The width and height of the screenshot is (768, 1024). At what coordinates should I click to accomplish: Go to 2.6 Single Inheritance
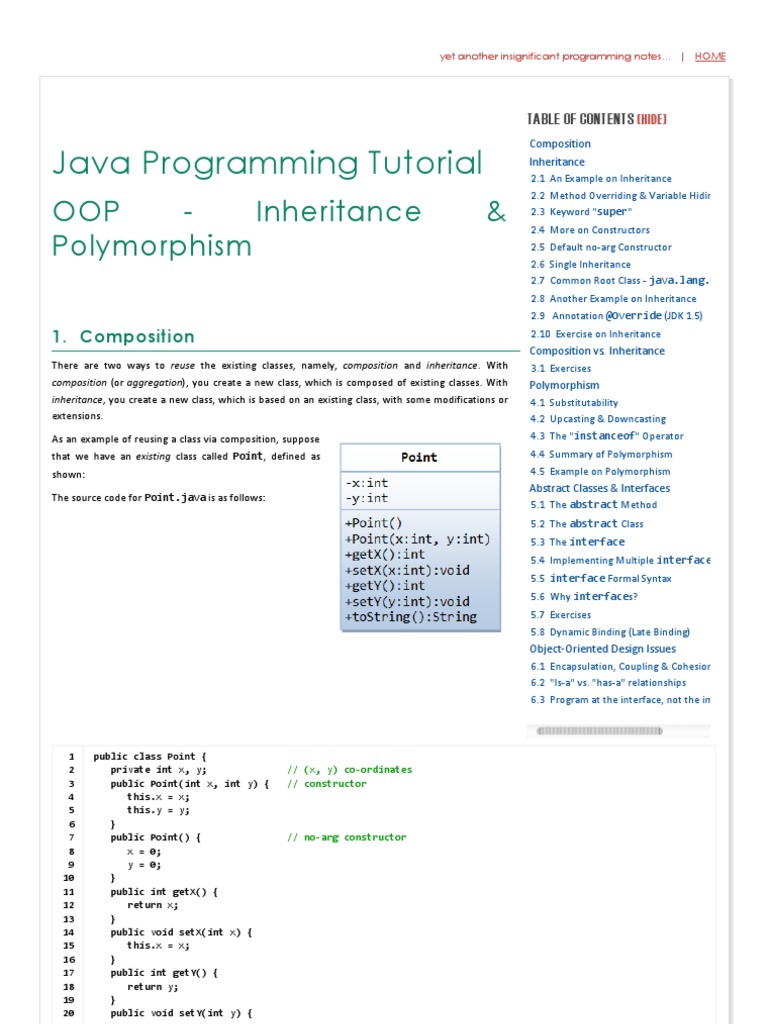pos(581,264)
